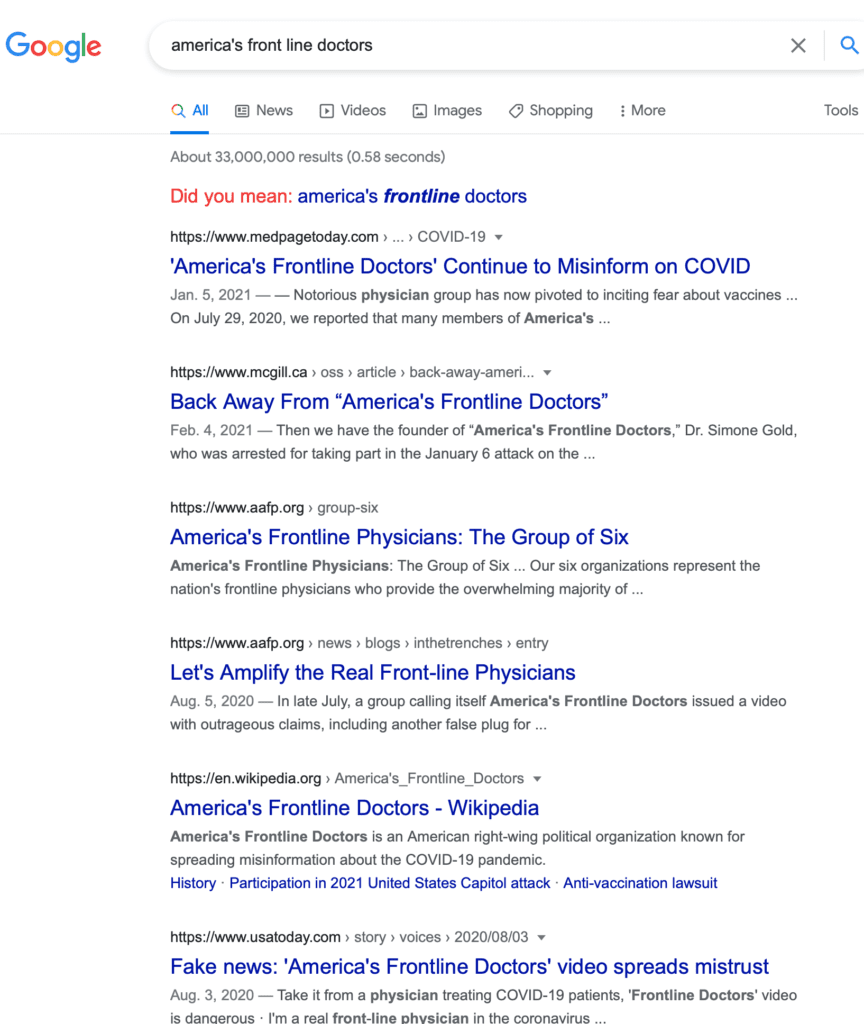Open the Anti-vaccination lawsuit sublink
Image resolution: width=864 pixels, height=1024 pixels.
click(x=640, y=883)
